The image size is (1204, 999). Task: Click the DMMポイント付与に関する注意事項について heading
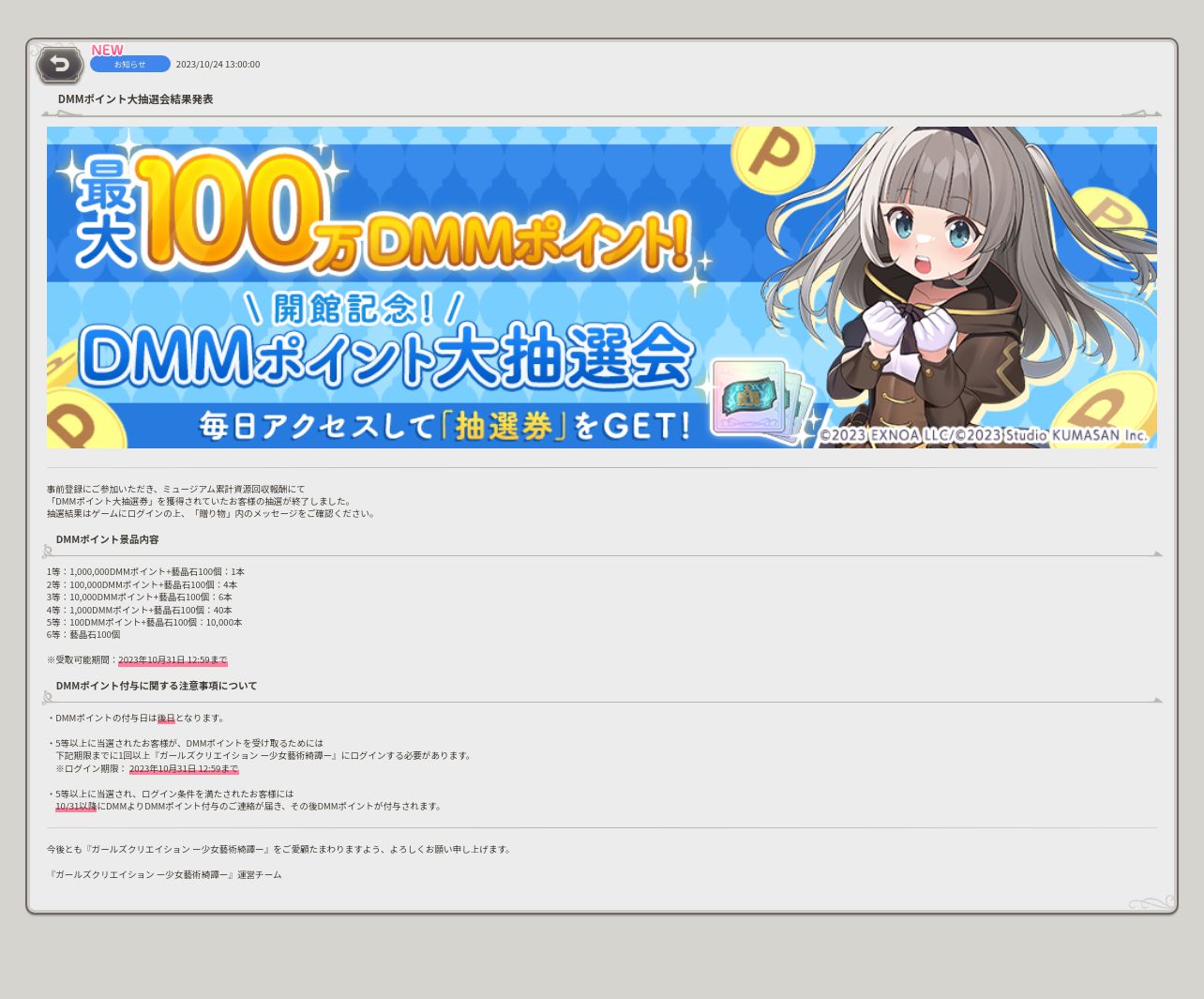[x=156, y=686]
